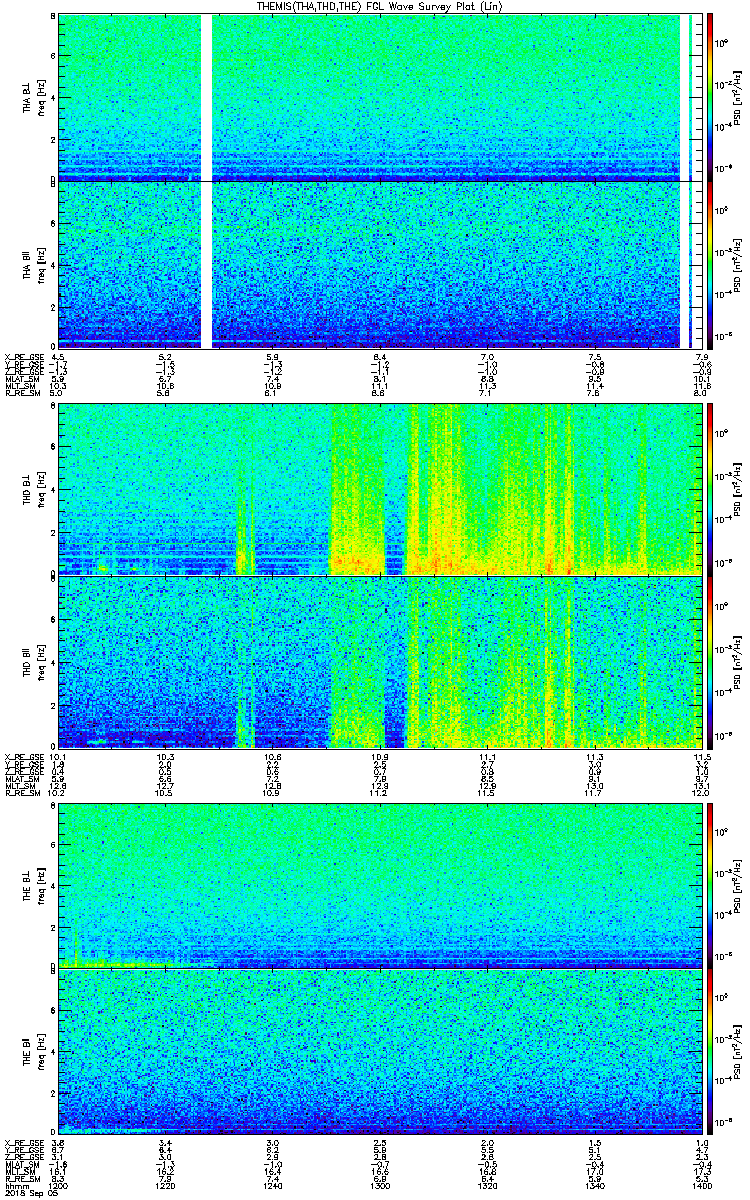Select the THA B-parallel PSD color bar
The width and height of the screenshot is (750, 1200).
[x=710, y=265]
